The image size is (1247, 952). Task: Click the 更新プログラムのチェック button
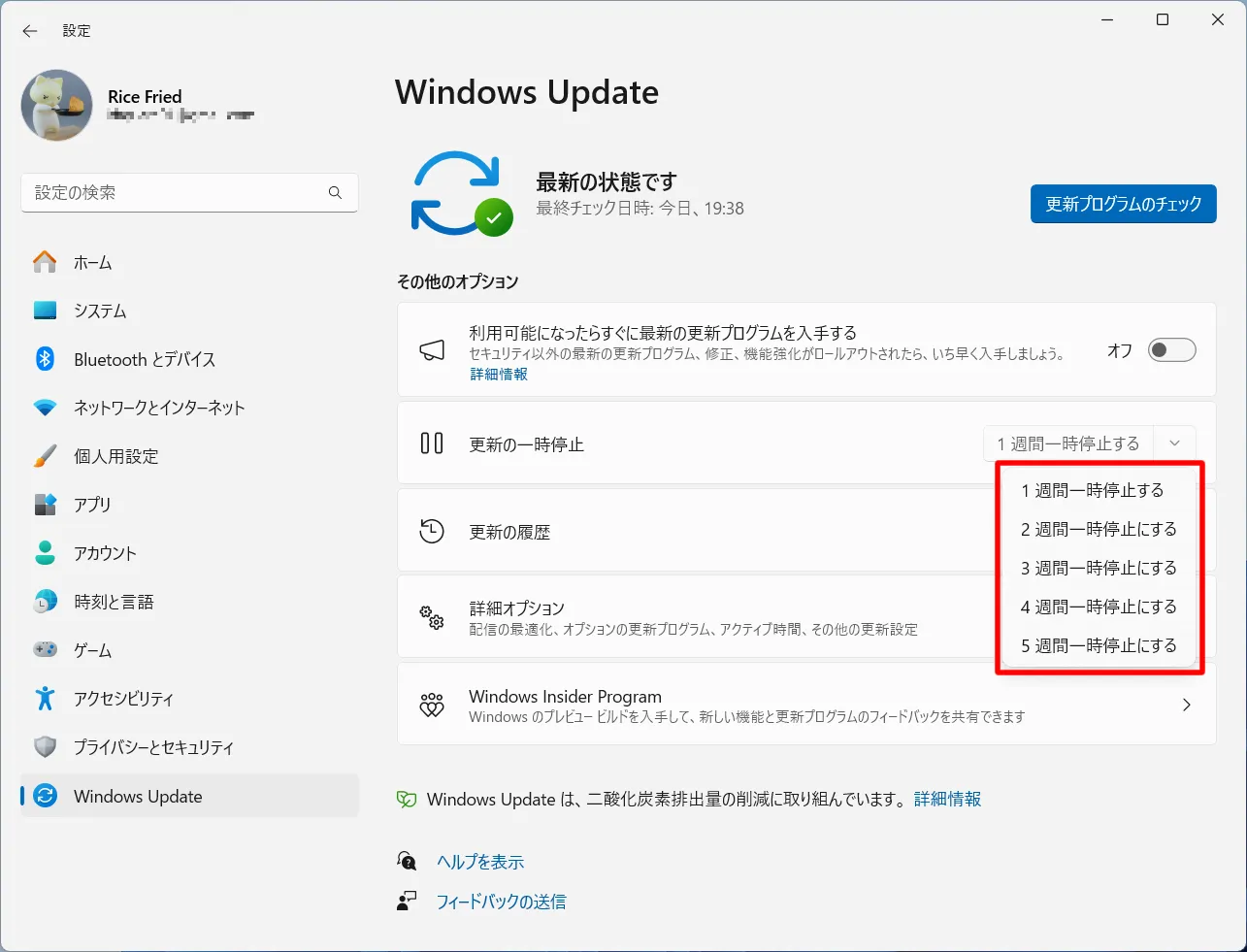pos(1124,204)
